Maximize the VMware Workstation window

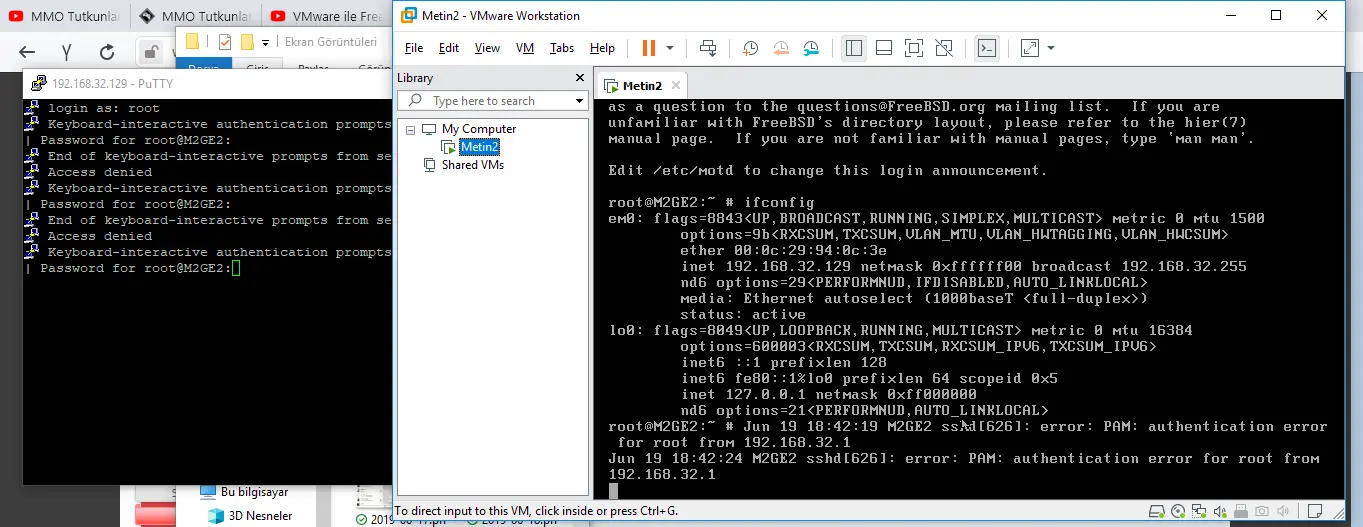[x=1276, y=15]
